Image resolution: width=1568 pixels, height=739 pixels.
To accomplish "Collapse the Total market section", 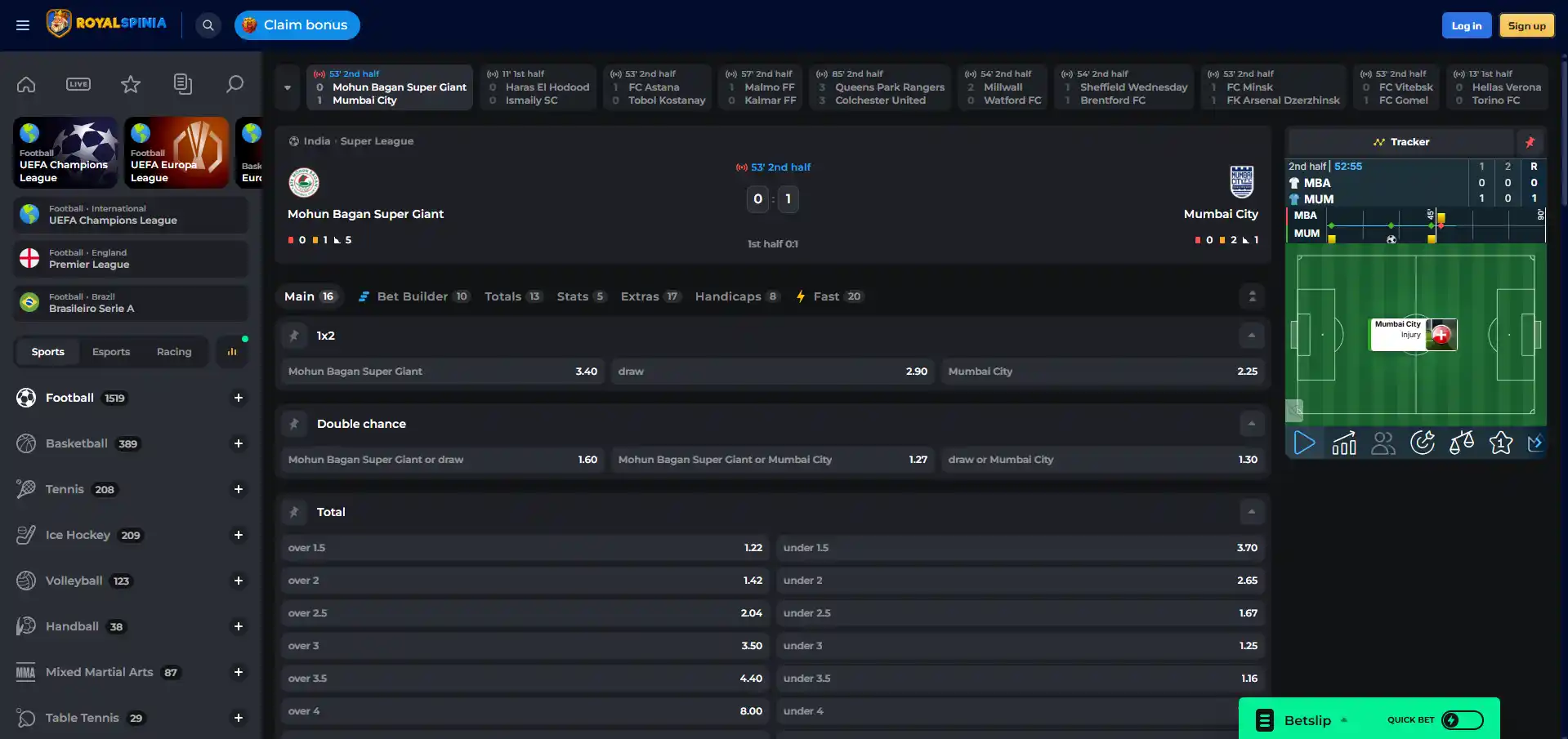I will coord(1251,512).
